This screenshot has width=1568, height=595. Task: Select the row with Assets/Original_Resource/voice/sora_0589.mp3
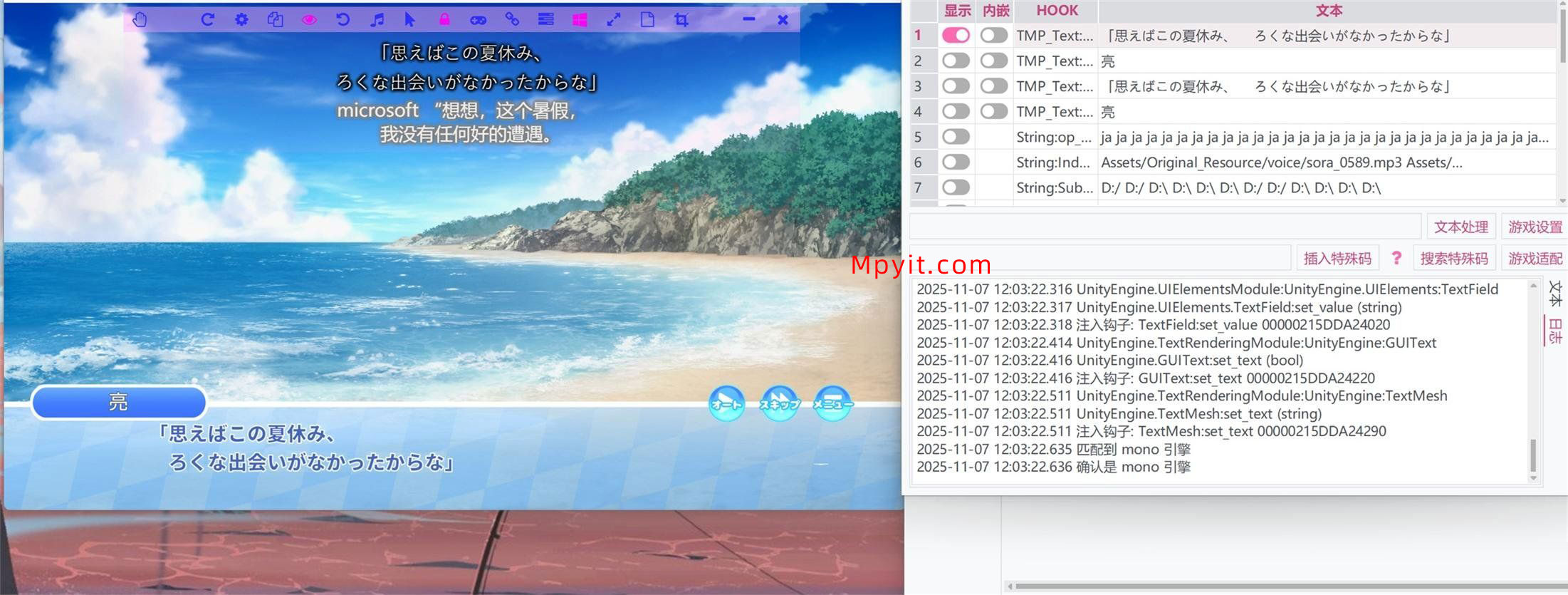coord(1233,162)
